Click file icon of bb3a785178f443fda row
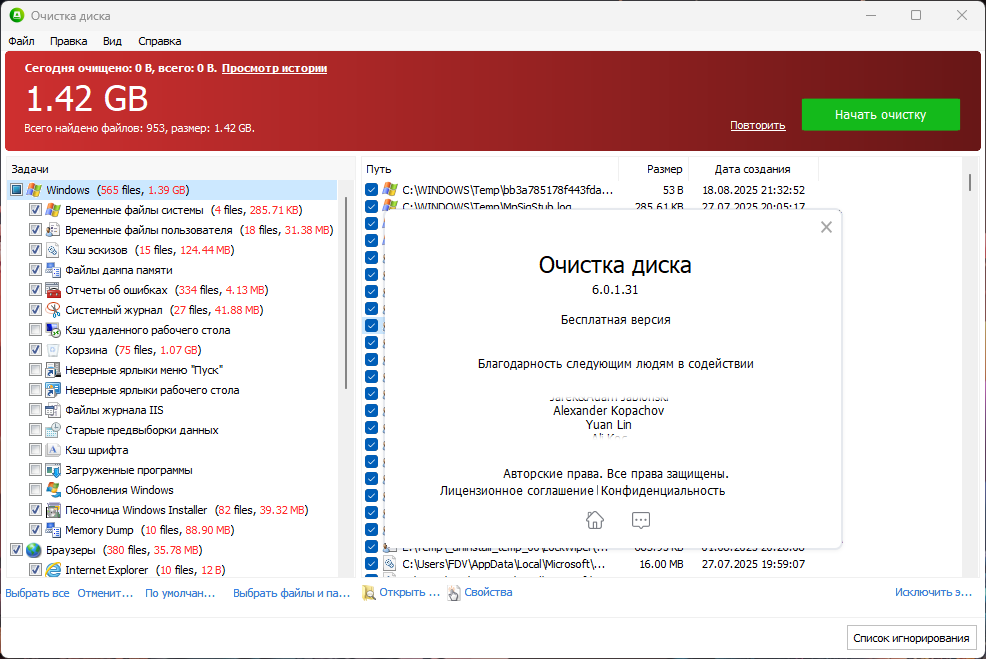Viewport: 986px width, 659px height. pyautogui.click(x=390, y=189)
